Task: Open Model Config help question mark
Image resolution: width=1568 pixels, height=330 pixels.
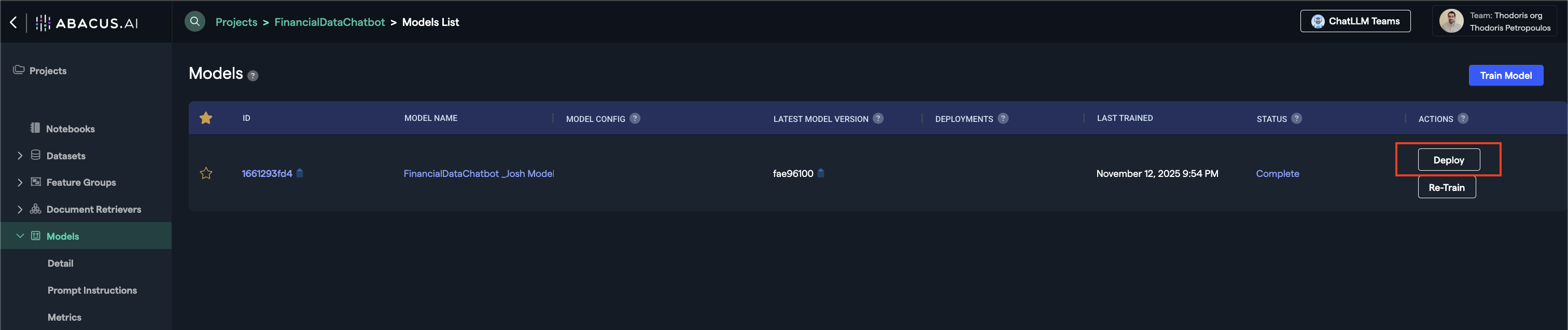Action: coord(635,119)
